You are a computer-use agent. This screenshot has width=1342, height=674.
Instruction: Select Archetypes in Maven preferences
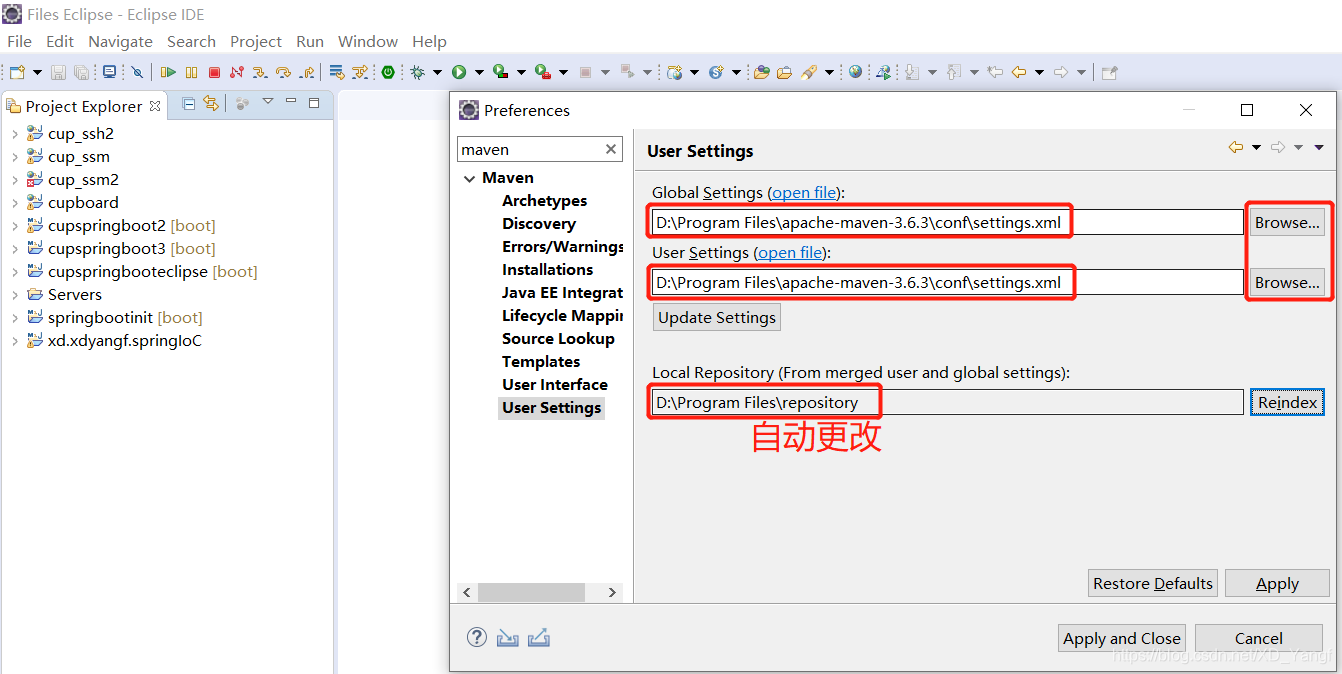tap(544, 200)
